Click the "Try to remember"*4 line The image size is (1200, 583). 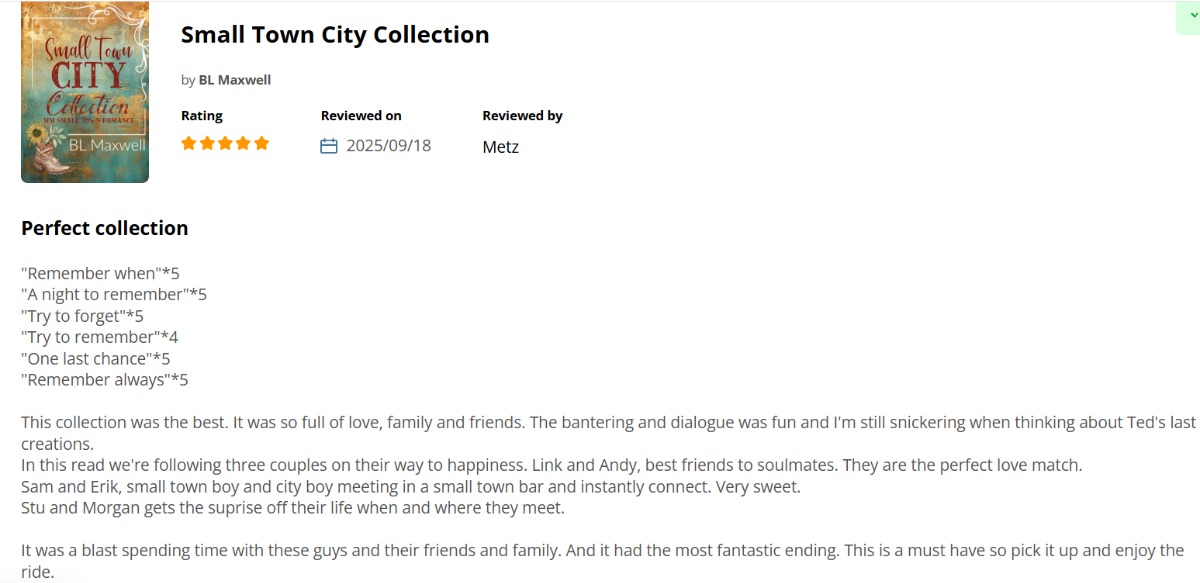[100, 337]
